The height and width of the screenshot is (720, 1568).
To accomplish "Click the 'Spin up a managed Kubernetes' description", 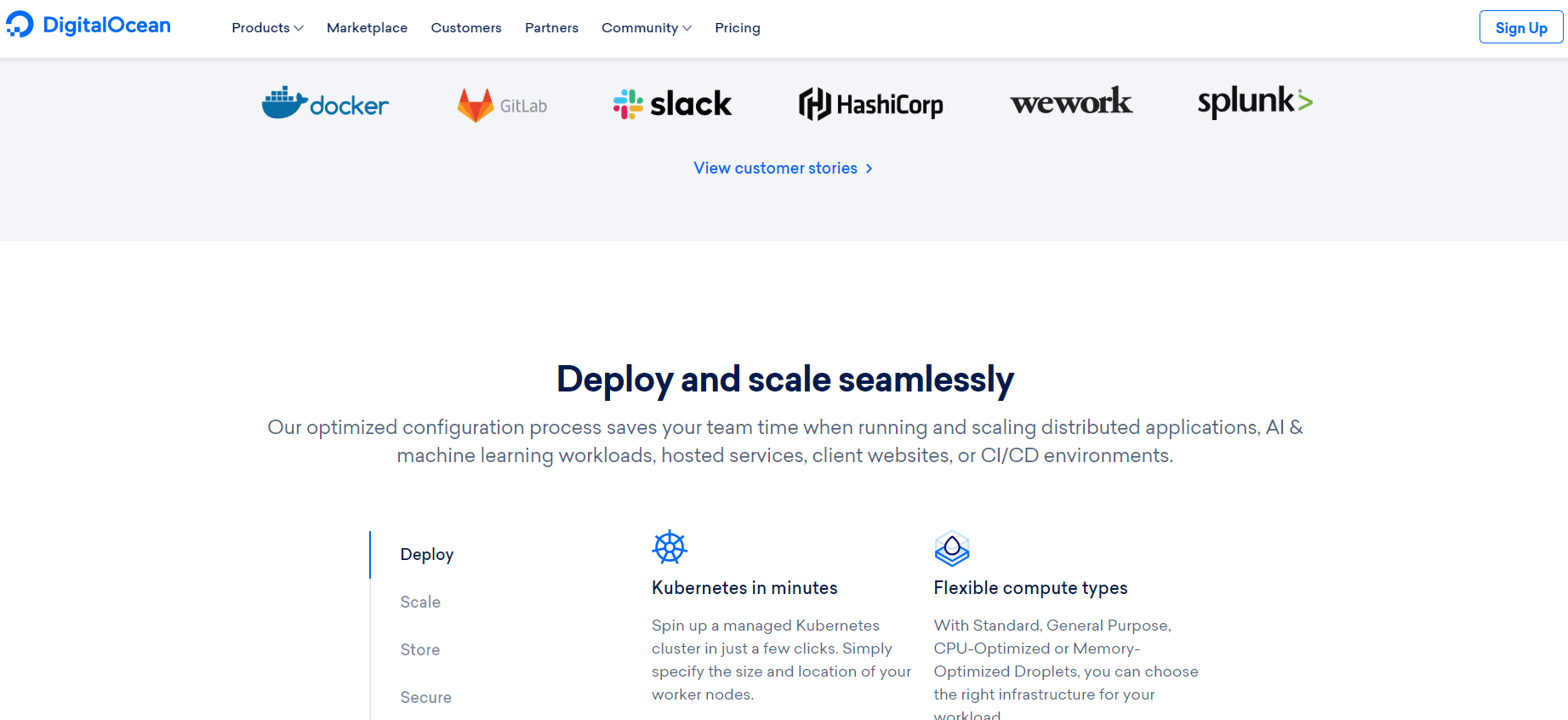I will 781,660.
